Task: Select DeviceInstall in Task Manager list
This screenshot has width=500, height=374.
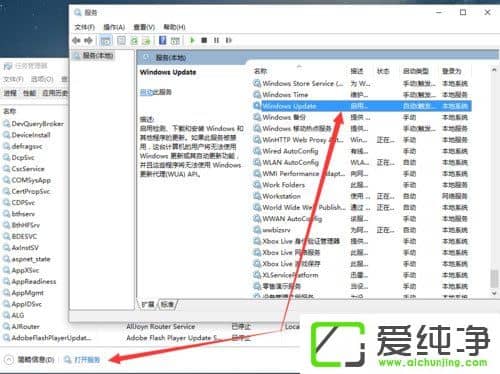Action: pyautogui.click(x=27, y=135)
